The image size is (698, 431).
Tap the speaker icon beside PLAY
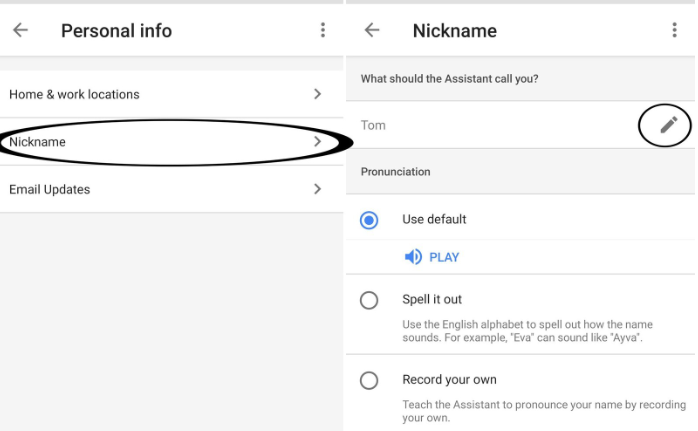[413, 257]
